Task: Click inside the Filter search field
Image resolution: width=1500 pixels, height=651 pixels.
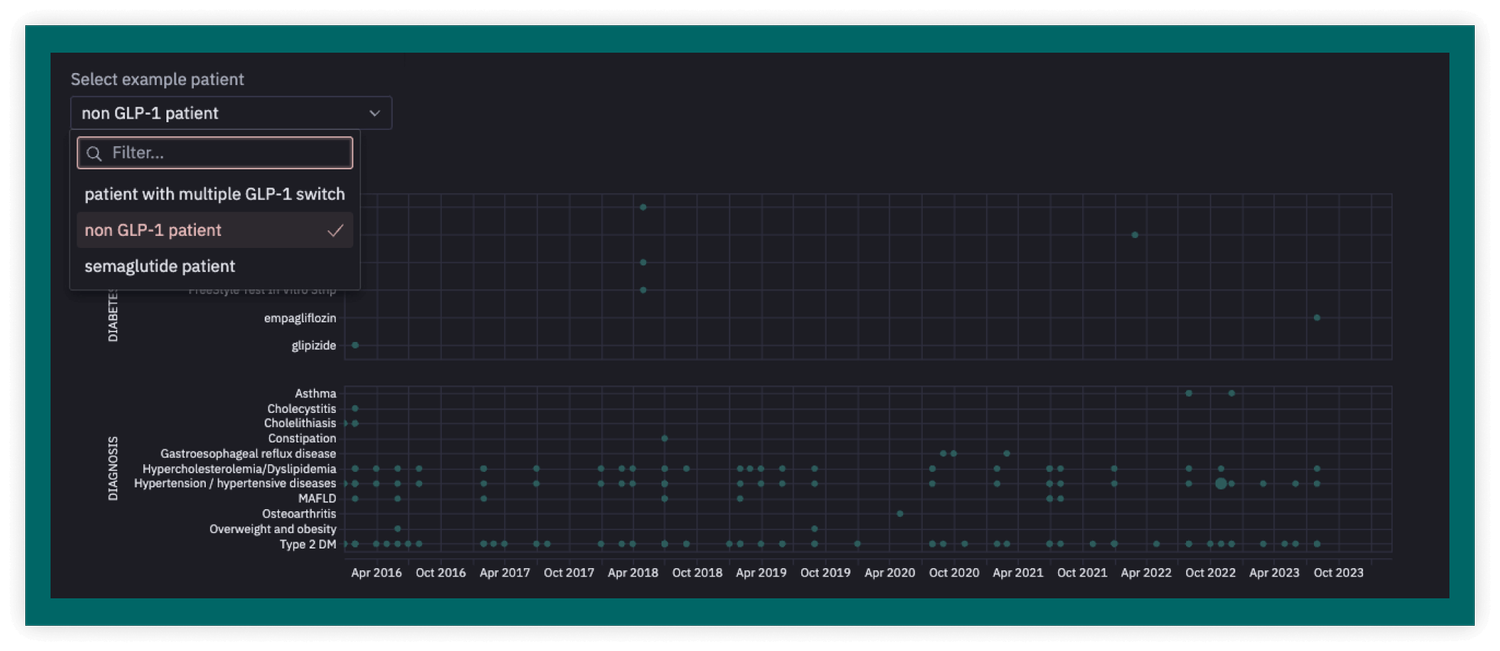Action: pyautogui.click(x=200, y=153)
